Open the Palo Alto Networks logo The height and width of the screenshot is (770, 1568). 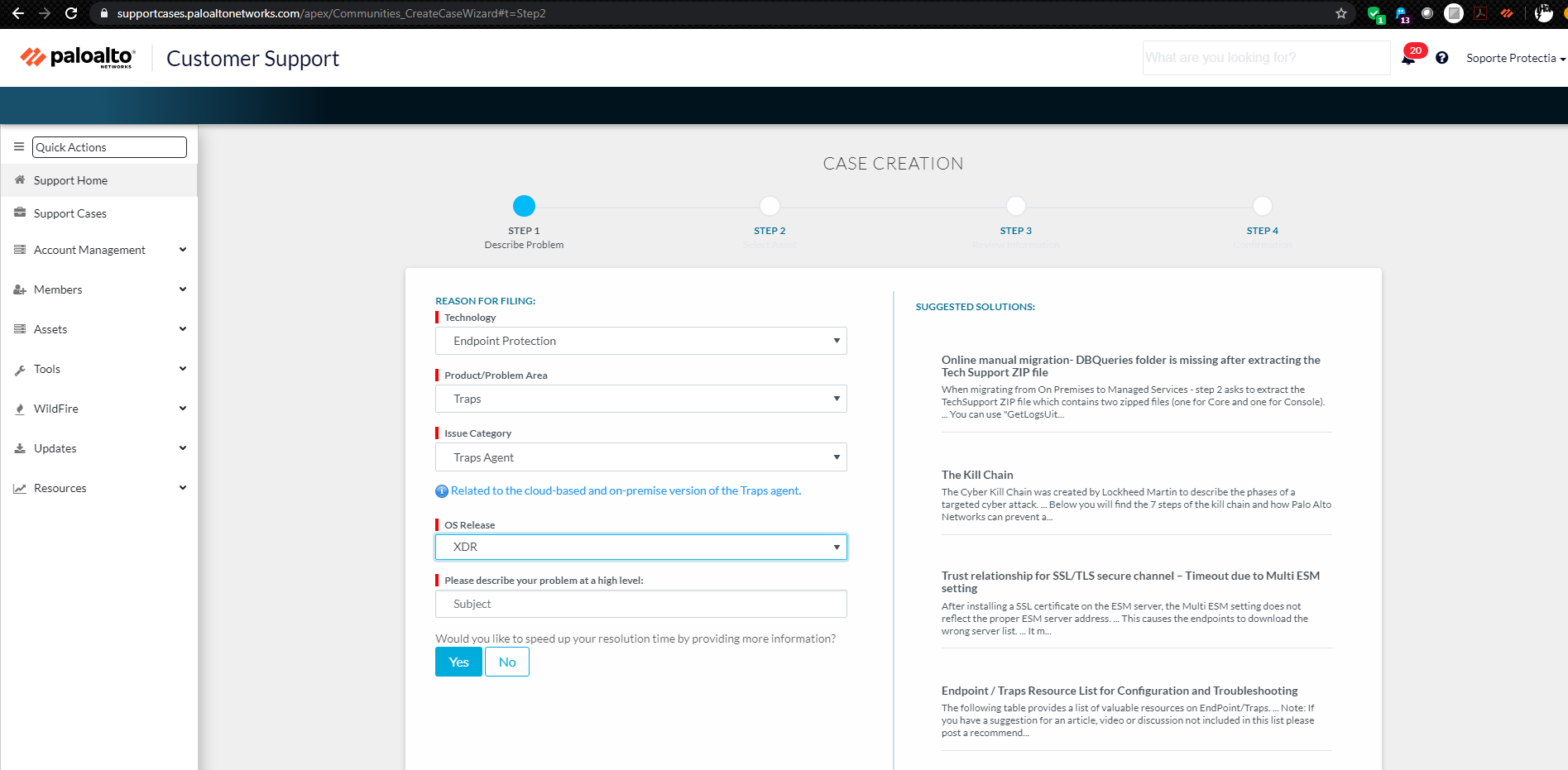(78, 57)
